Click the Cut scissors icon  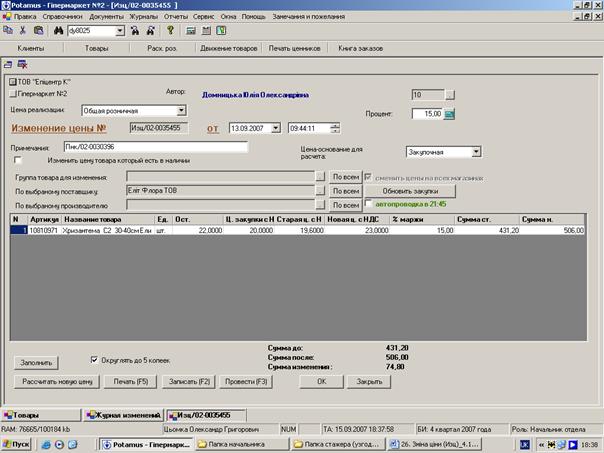(23, 30)
